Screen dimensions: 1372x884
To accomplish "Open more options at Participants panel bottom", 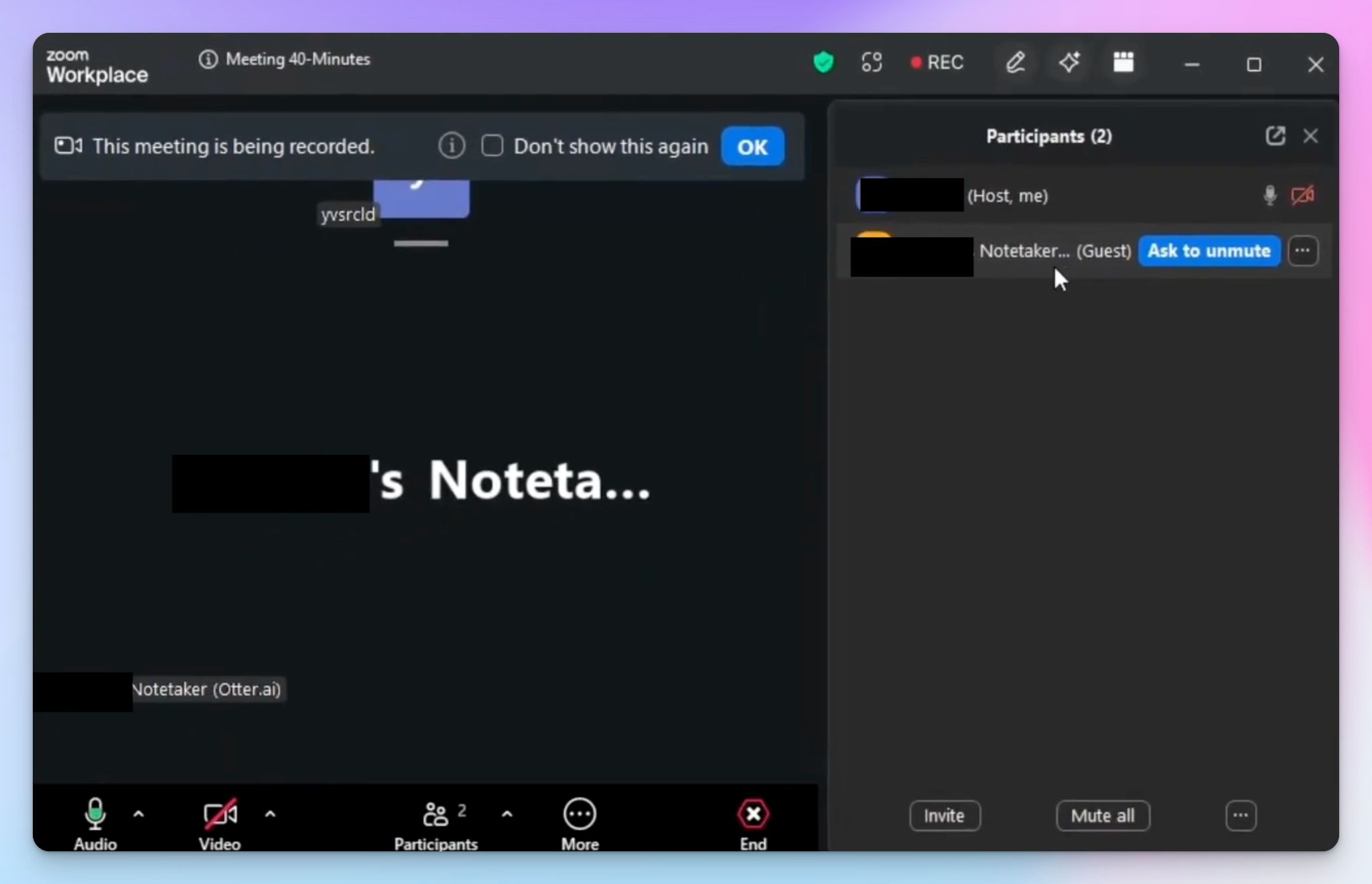I will pos(1241,816).
